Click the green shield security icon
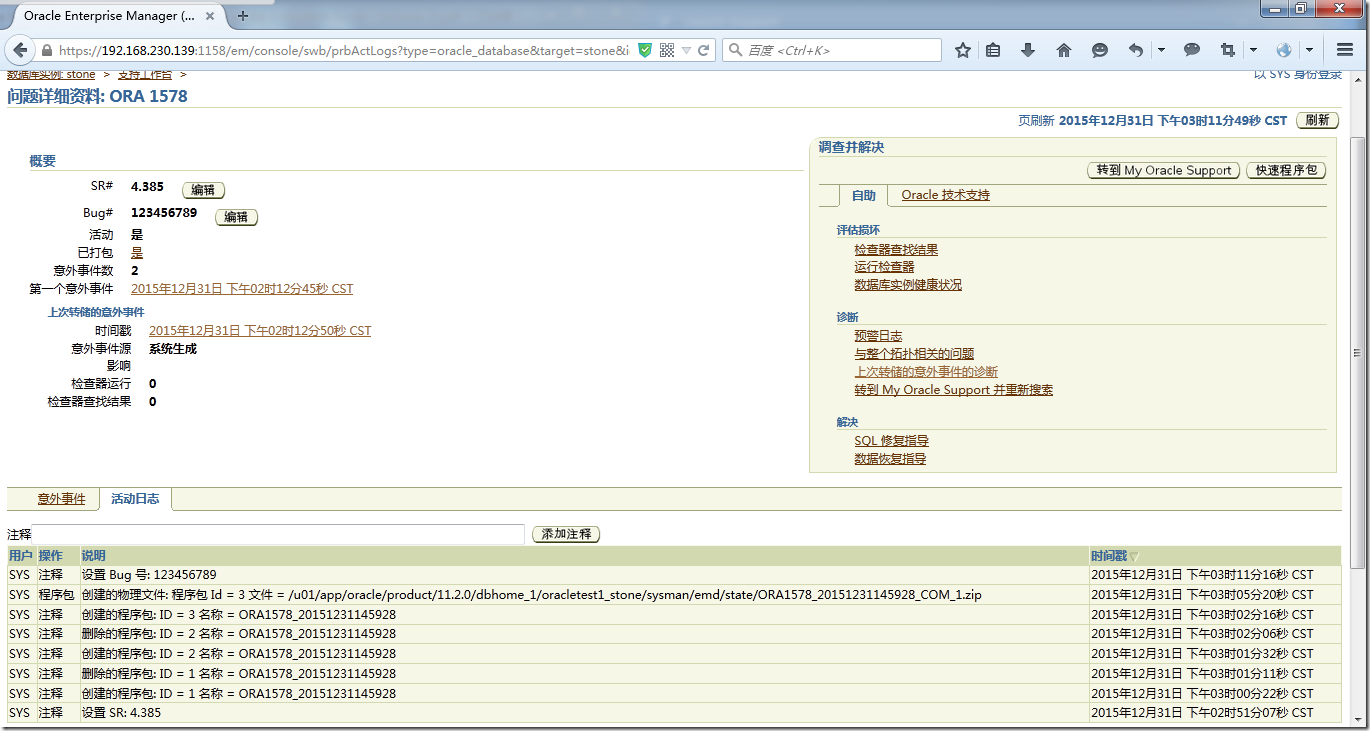The width and height of the screenshot is (1370, 731). (x=646, y=50)
